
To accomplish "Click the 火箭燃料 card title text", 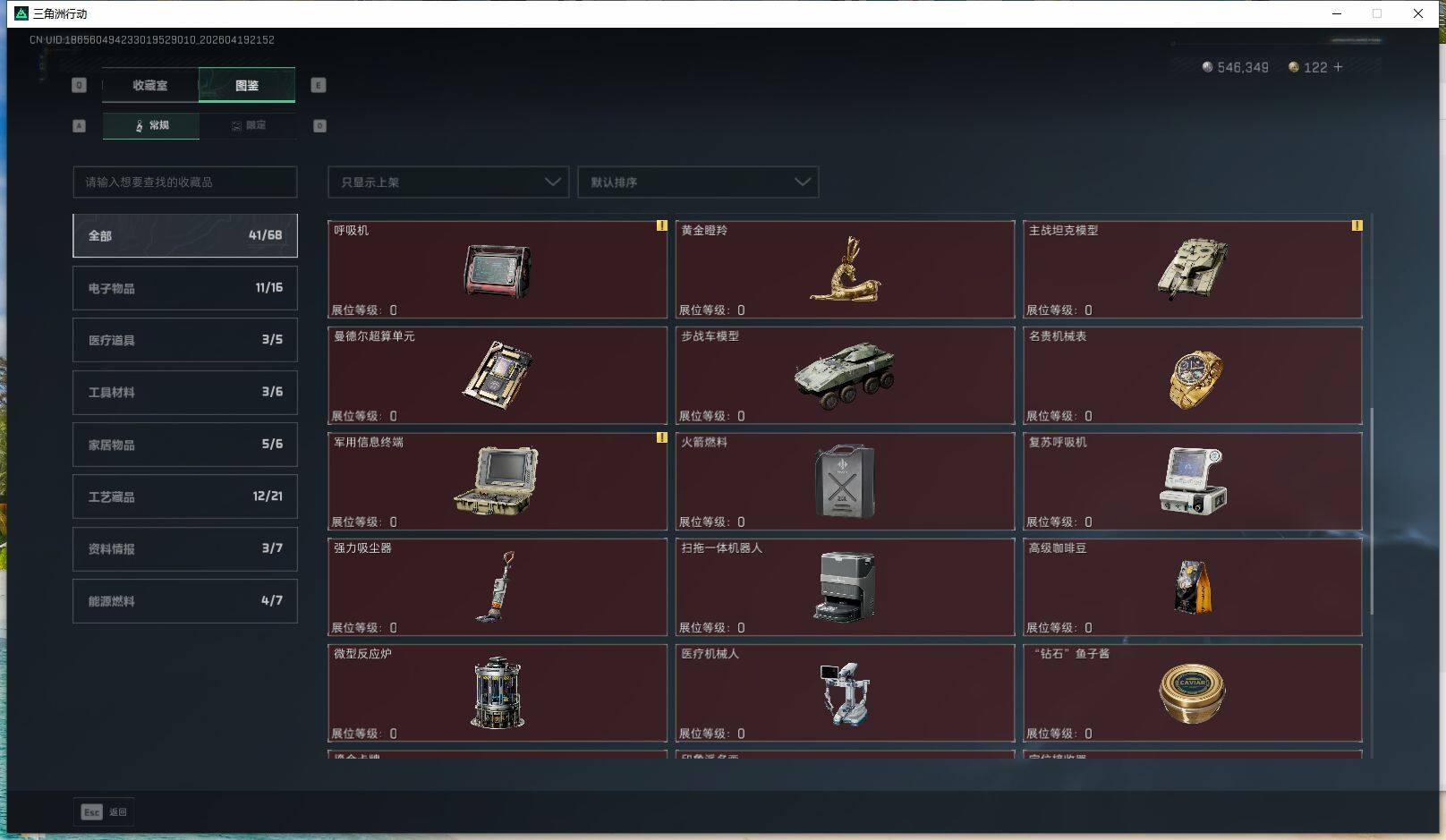I will click(704, 442).
